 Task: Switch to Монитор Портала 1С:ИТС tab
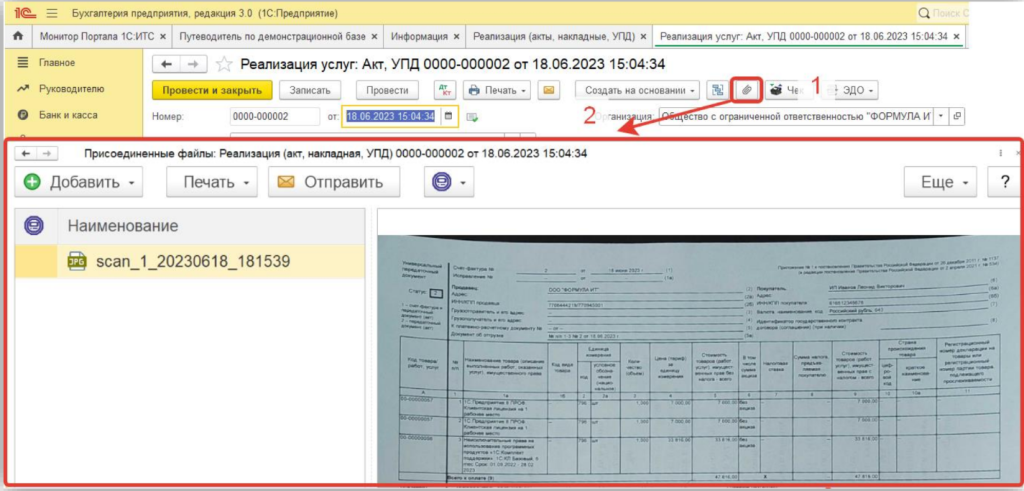(x=97, y=37)
